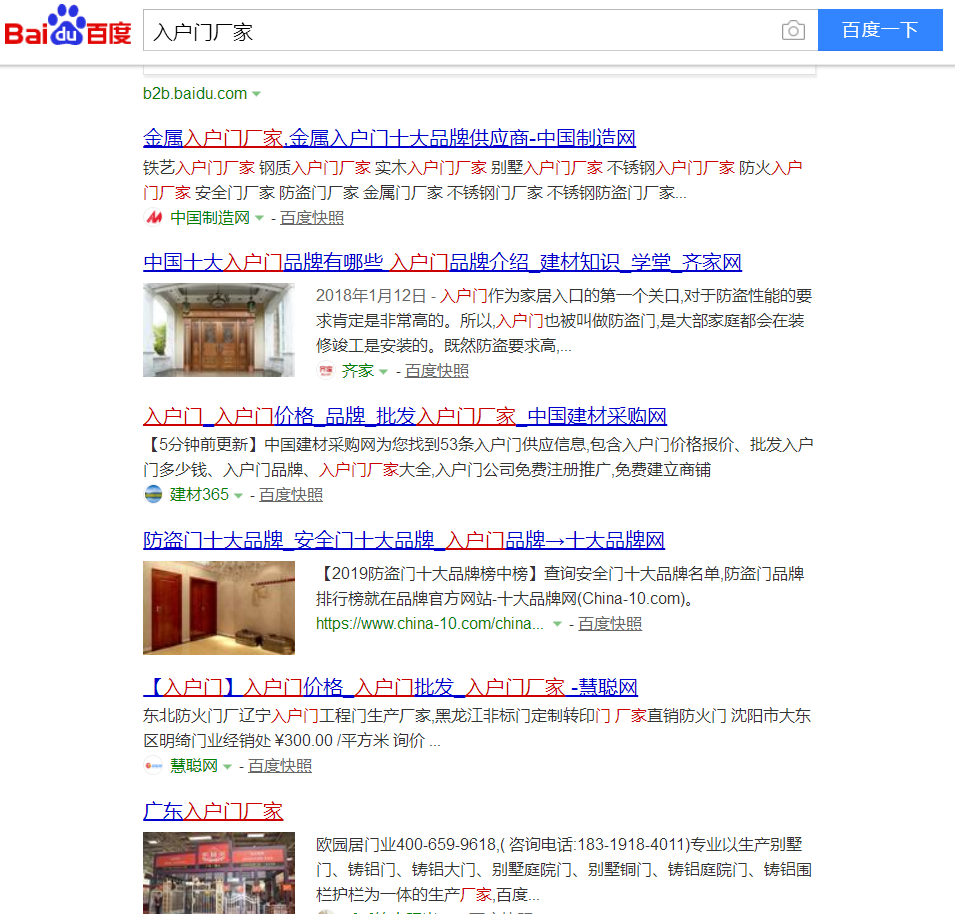Open https://www.china-10.com/china... URL link
The height and width of the screenshot is (914, 955).
point(429,624)
